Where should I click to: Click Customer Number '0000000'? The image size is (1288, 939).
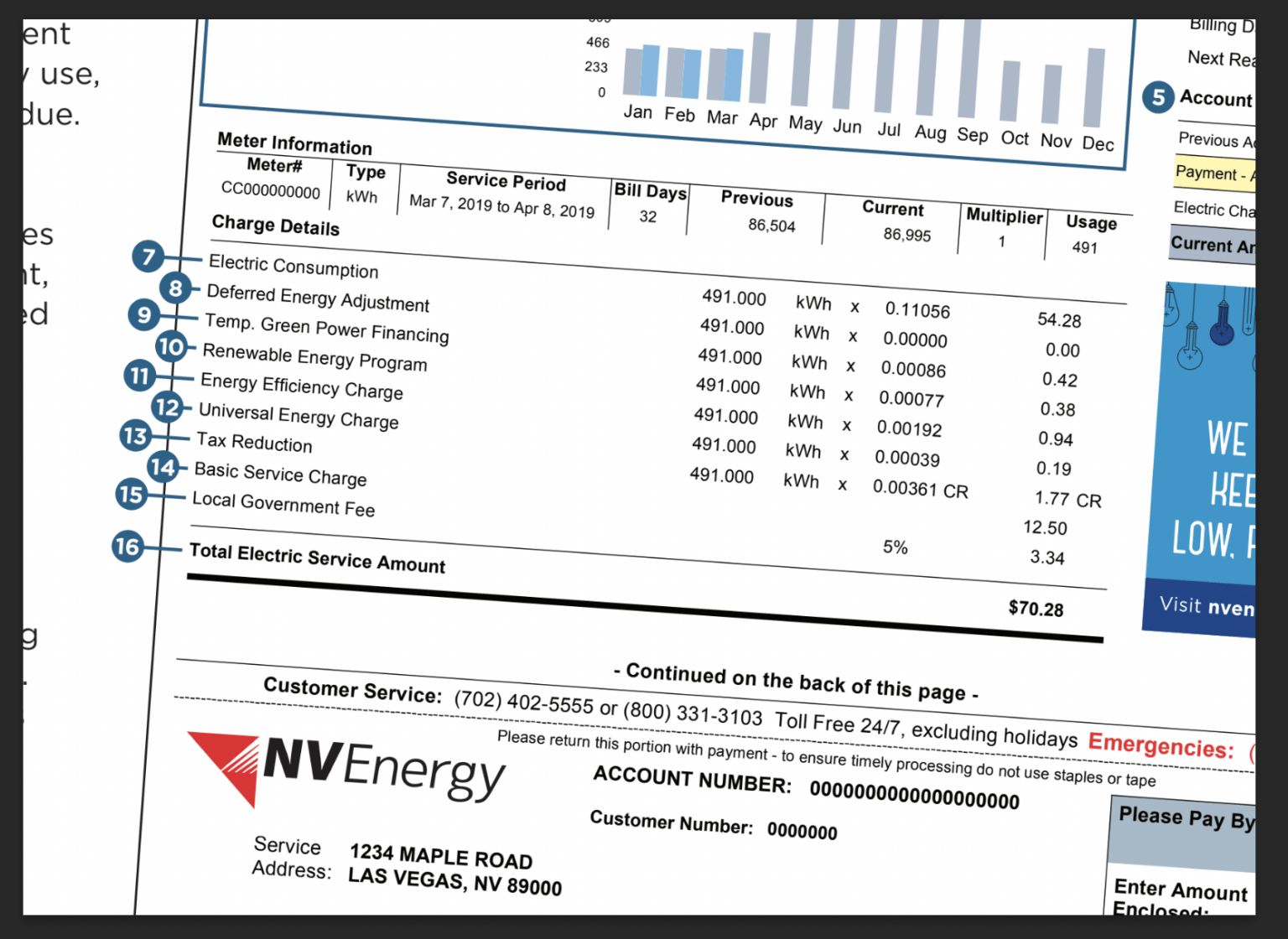click(x=802, y=832)
